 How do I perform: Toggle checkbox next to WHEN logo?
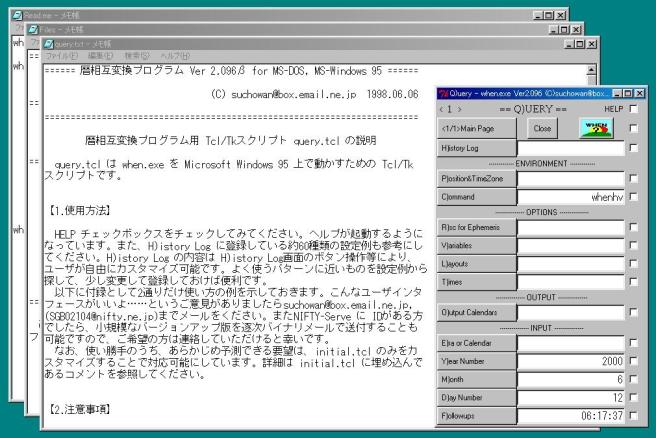(633, 128)
